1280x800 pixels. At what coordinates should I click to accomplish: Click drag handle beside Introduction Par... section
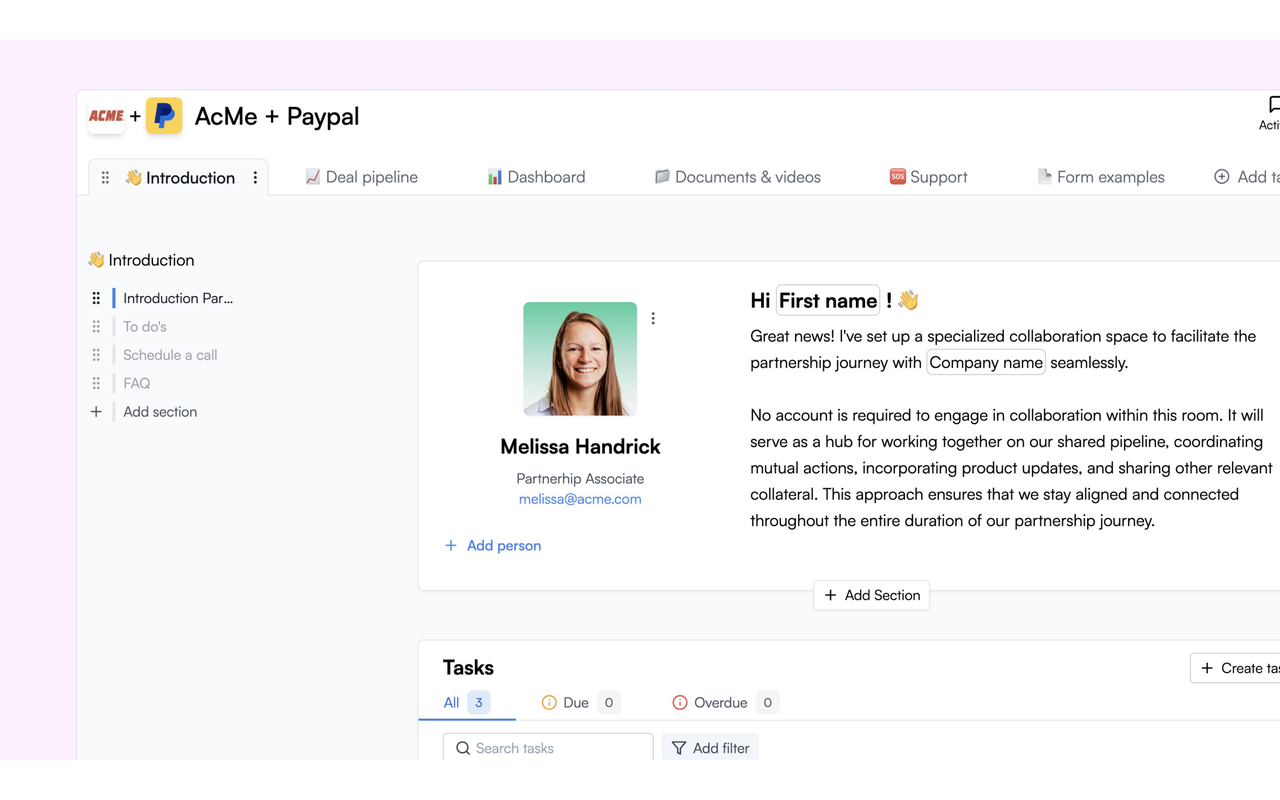[96, 298]
